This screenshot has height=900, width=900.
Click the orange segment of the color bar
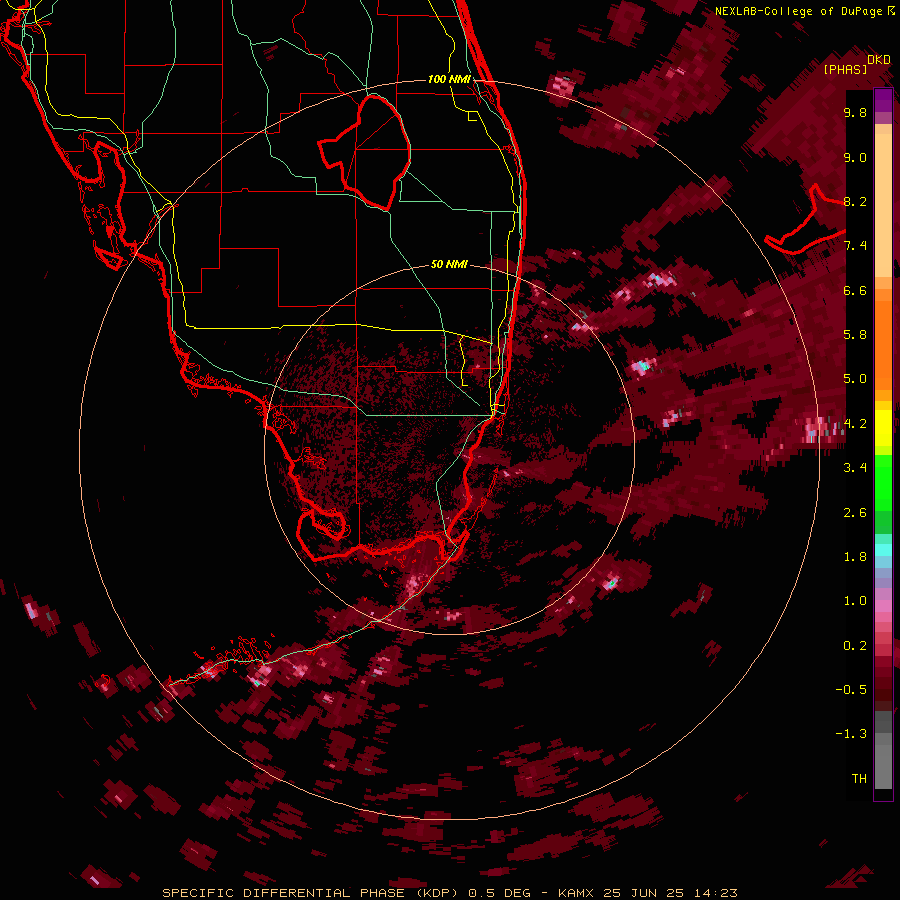(x=883, y=344)
